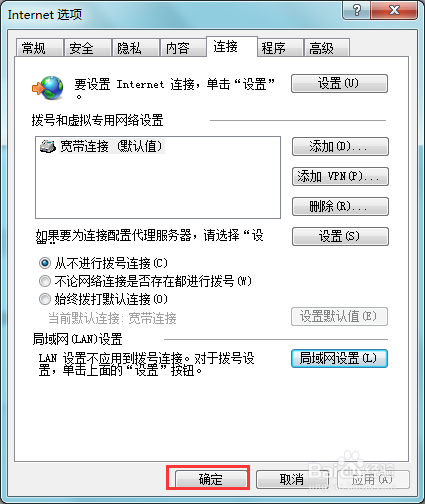Open the 内容 tab

tap(183, 48)
